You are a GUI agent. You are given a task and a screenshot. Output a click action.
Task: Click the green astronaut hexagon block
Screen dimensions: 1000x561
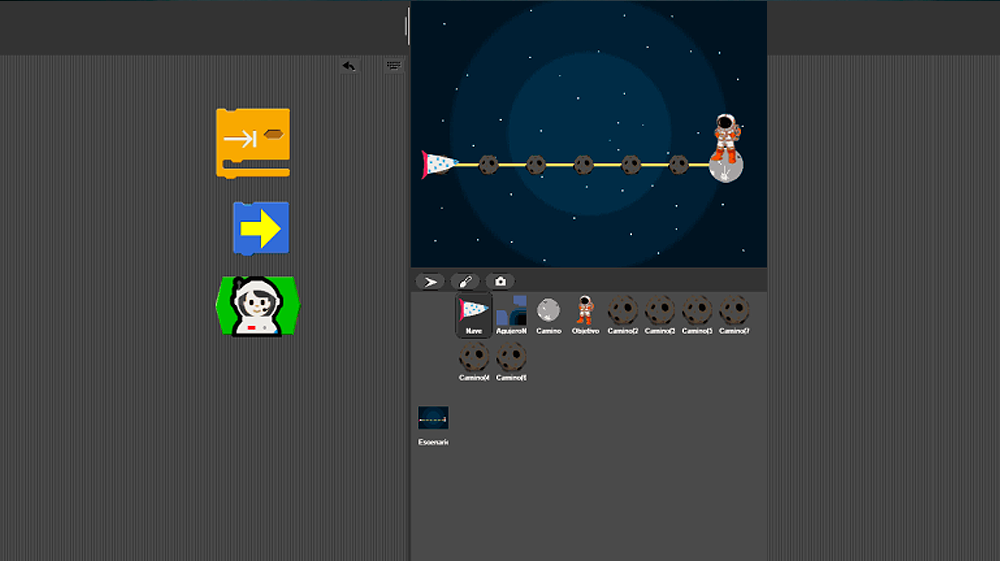pos(257,306)
